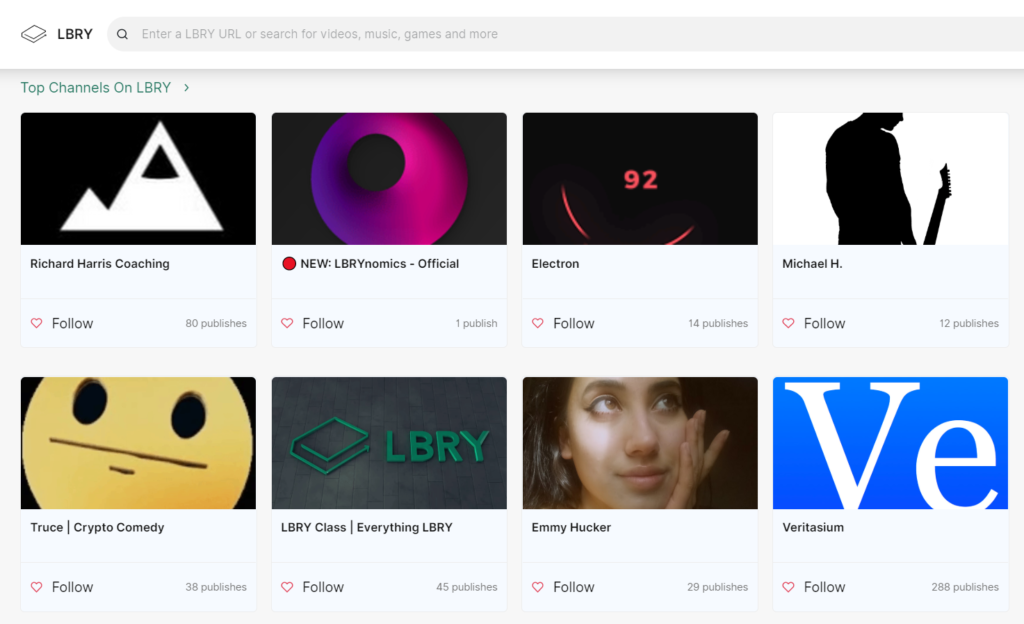Image resolution: width=1024 pixels, height=624 pixels.
Task: Select LBRY Class | Everything LBRY title
Action: point(366,527)
